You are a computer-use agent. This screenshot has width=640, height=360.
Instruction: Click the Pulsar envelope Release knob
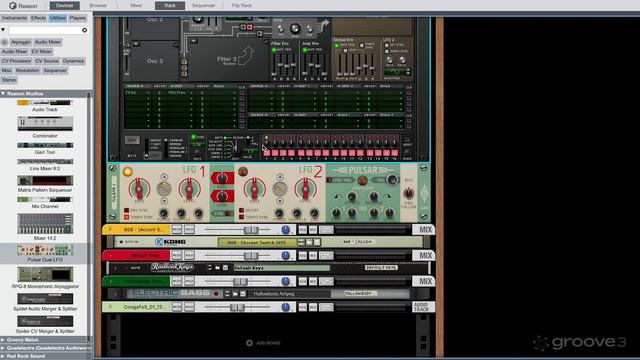pyautogui.click(x=373, y=197)
